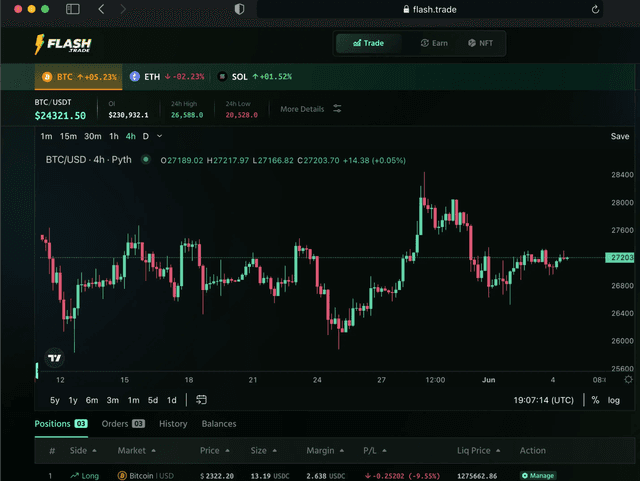
Task: Go forward with browser forward arrow
Action: 123,9
